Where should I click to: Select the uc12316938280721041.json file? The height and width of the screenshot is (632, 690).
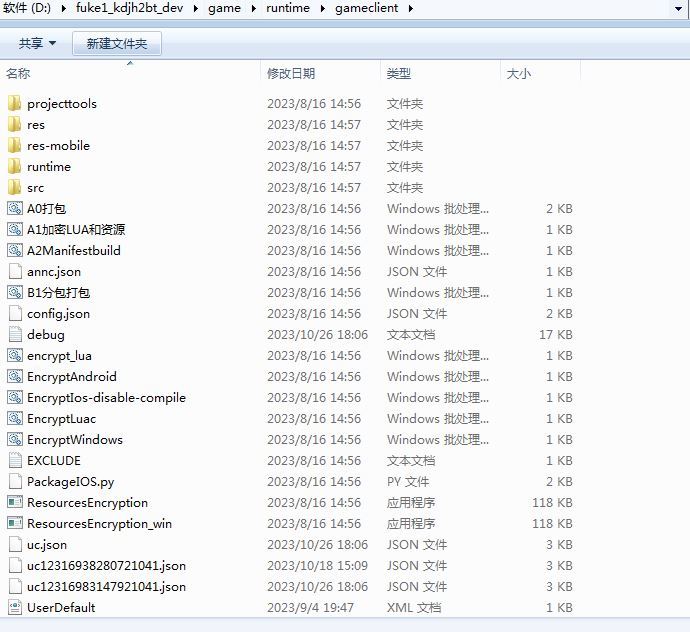click(106, 565)
